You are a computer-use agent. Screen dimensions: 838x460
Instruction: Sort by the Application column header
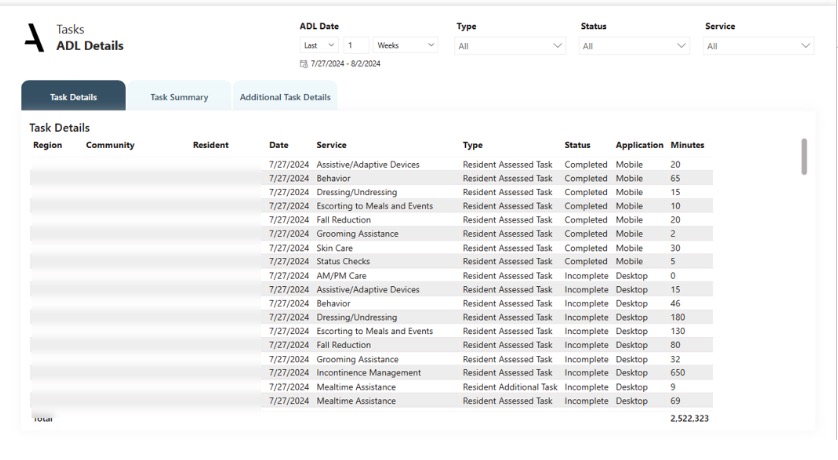(x=639, y=145)
